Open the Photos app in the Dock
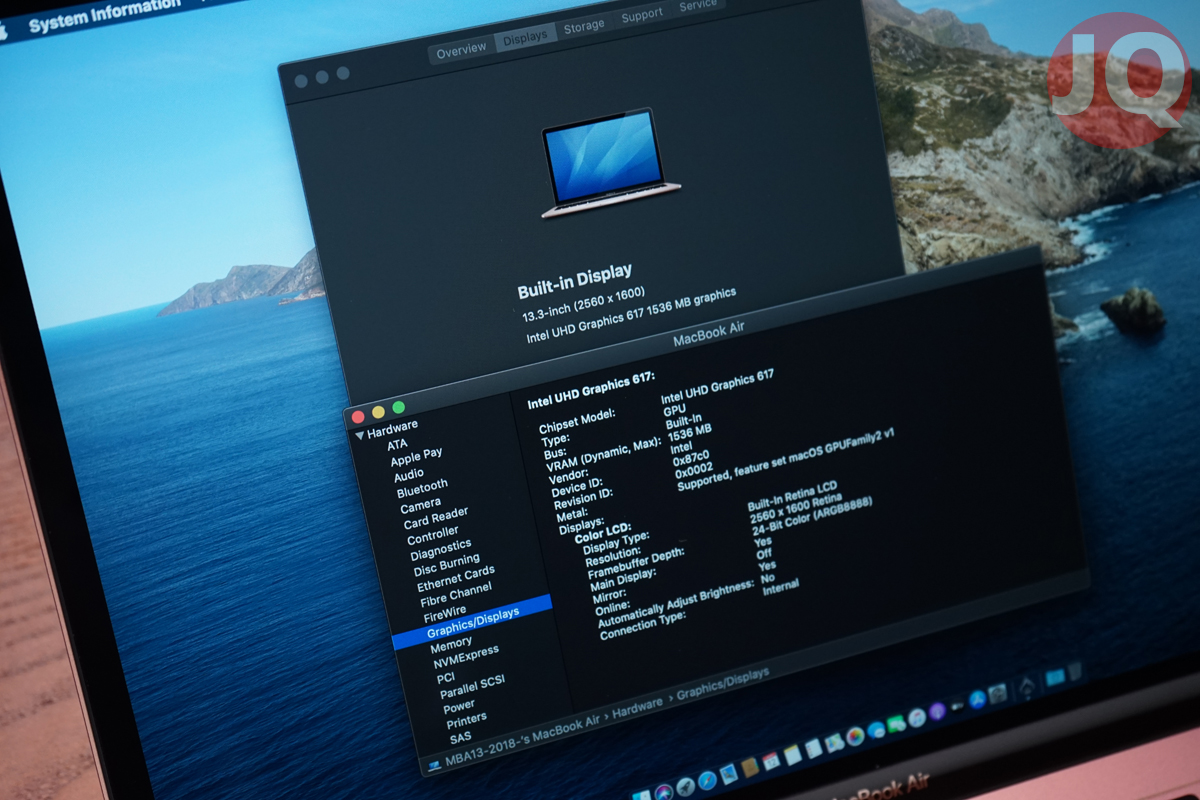This screenshot has height=800, width=1200. 855,736
